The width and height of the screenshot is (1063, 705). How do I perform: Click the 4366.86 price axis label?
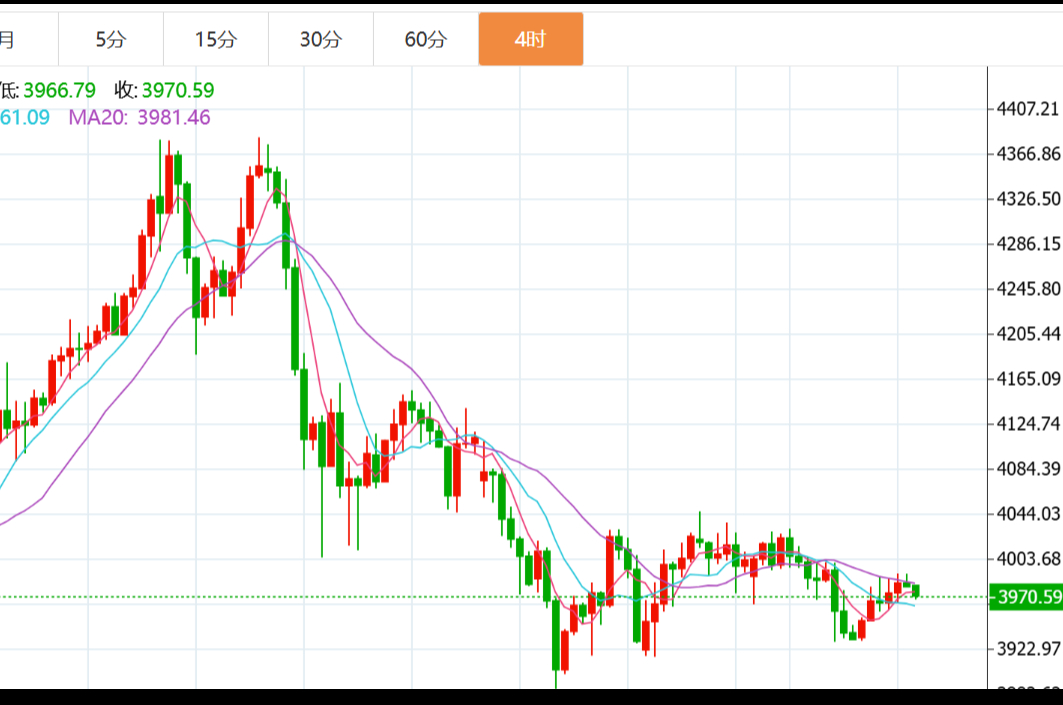[x=1028, y=154]
